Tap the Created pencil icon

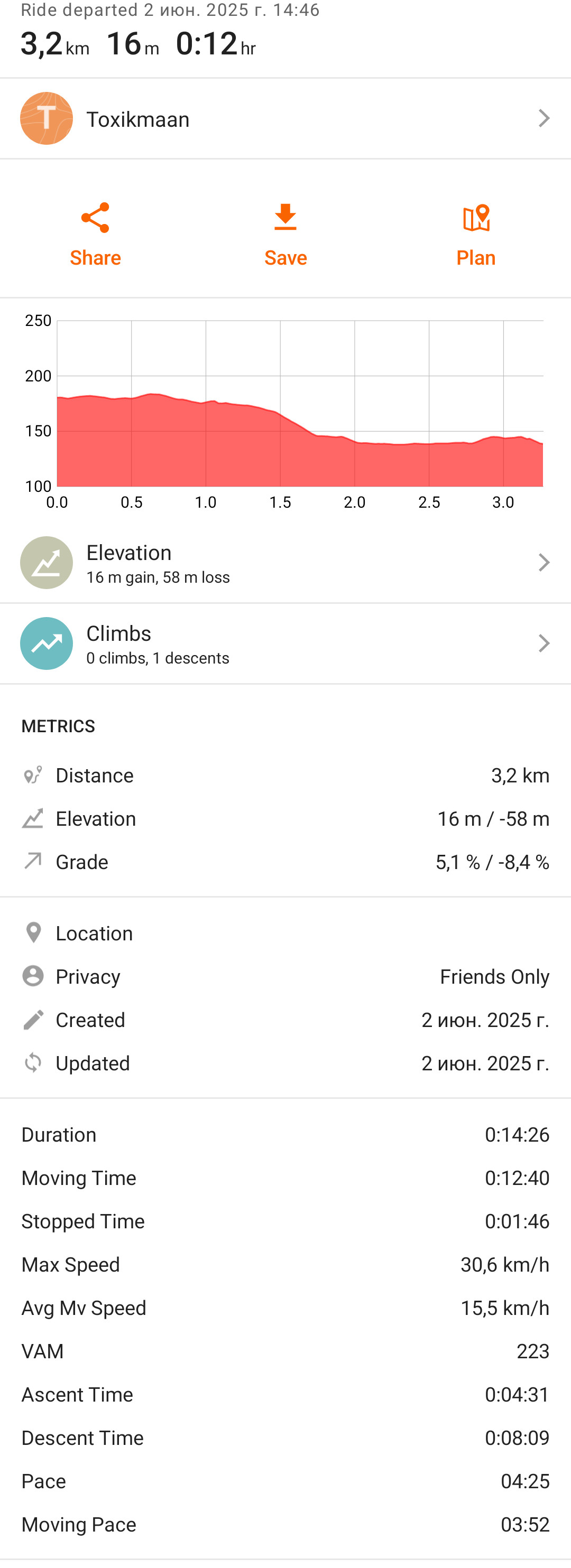pyautogui.click(x=33, y=1020)
